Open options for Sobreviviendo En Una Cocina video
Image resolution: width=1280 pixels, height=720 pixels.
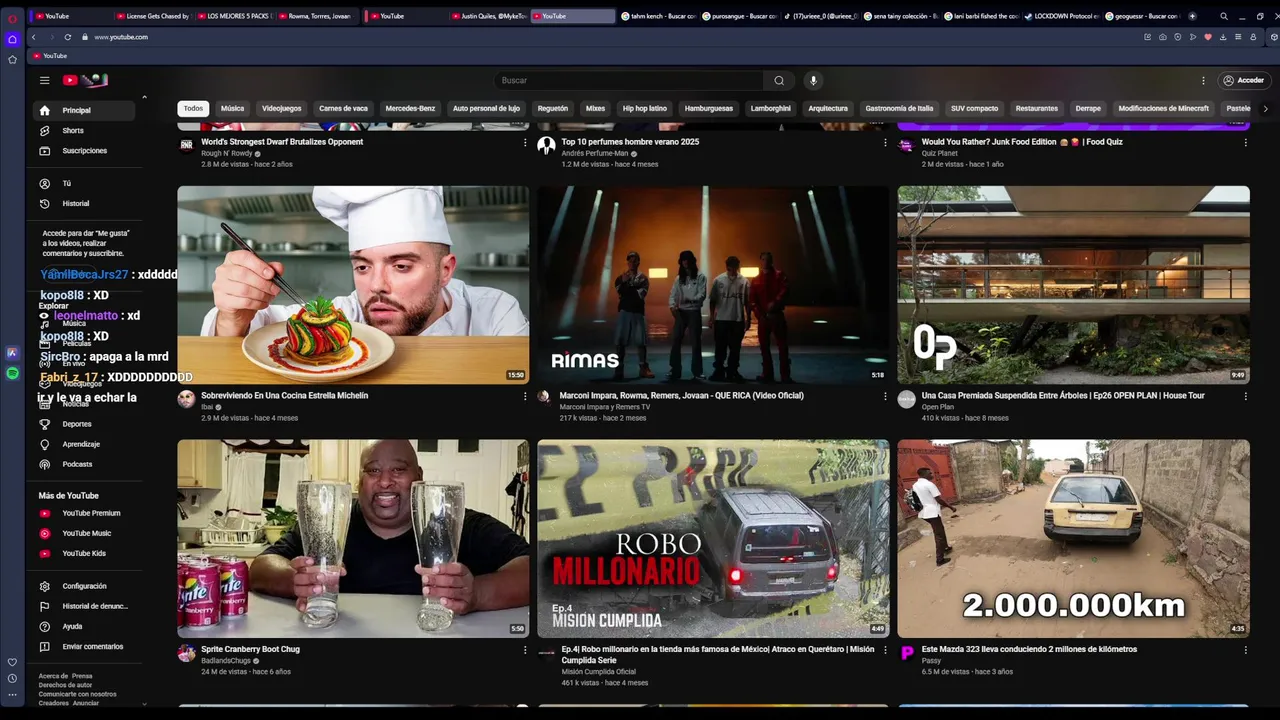tap(525, 396)
